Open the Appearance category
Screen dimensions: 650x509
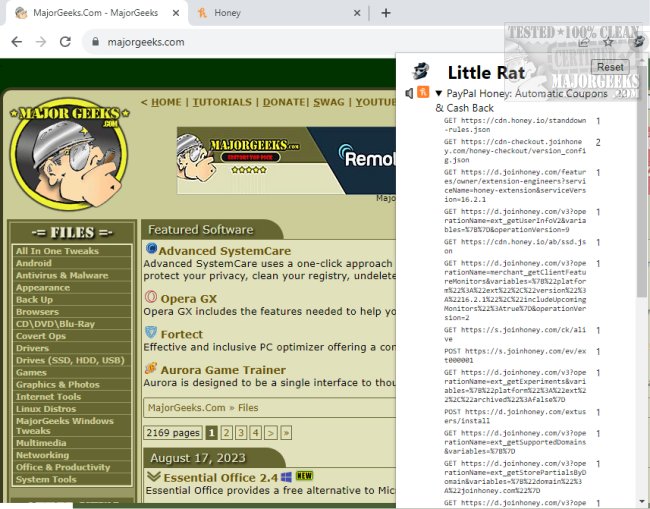pyautogui.click(x=43, y=288)
